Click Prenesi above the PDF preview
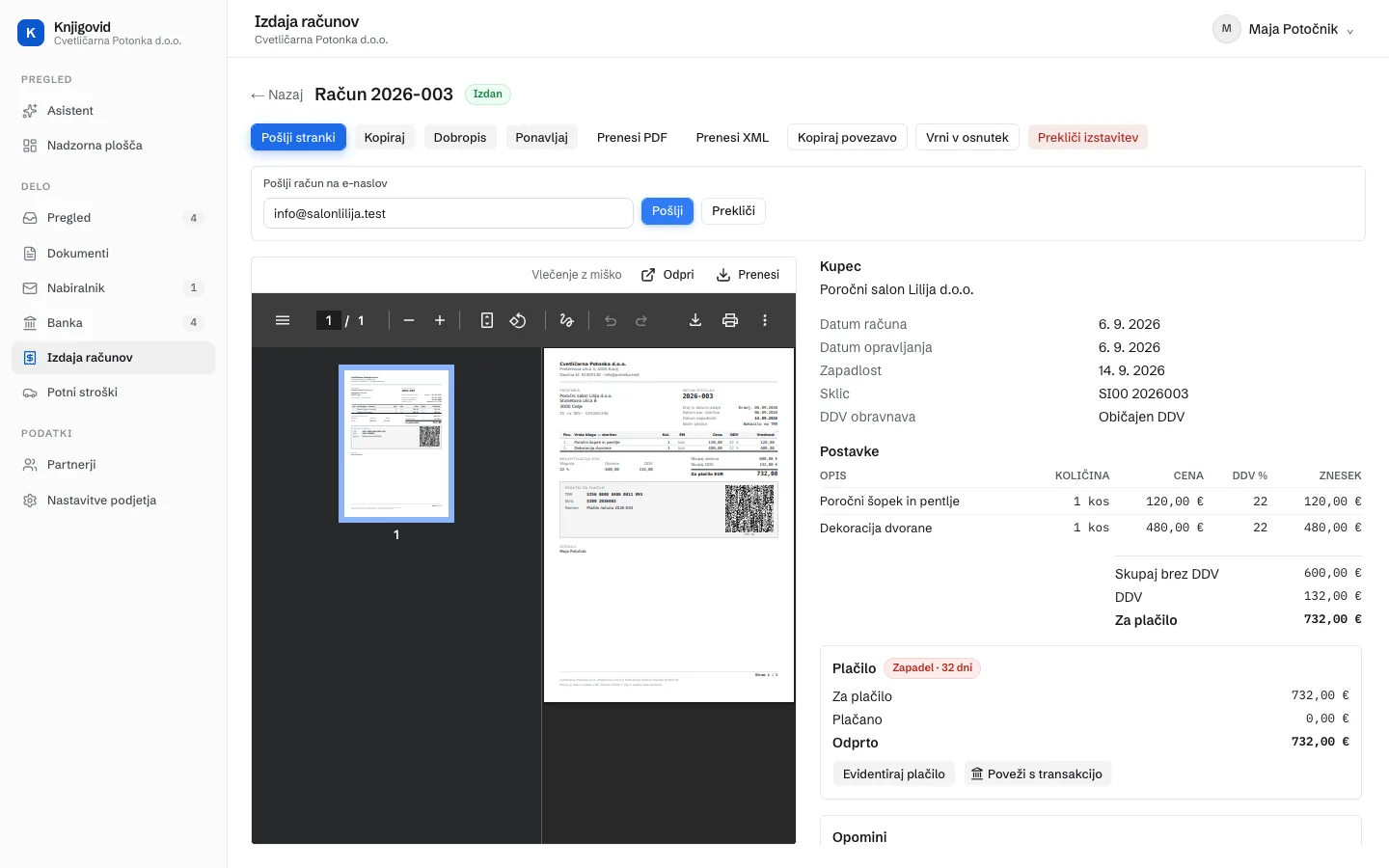 [748, 275]
